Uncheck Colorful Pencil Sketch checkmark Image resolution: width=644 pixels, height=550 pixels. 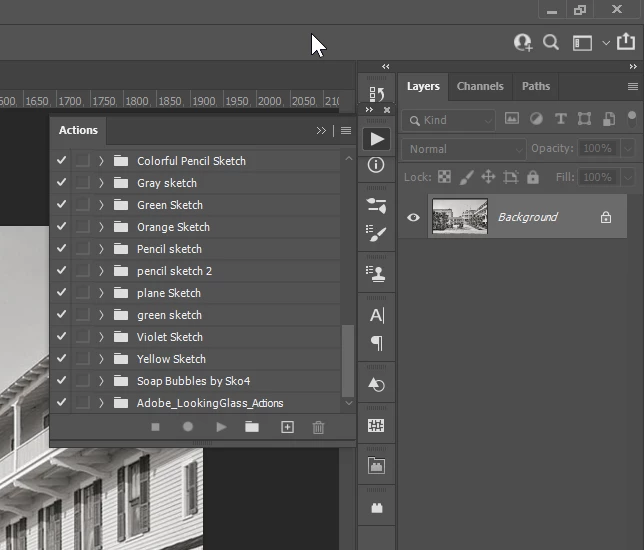[x=62, y=160]
